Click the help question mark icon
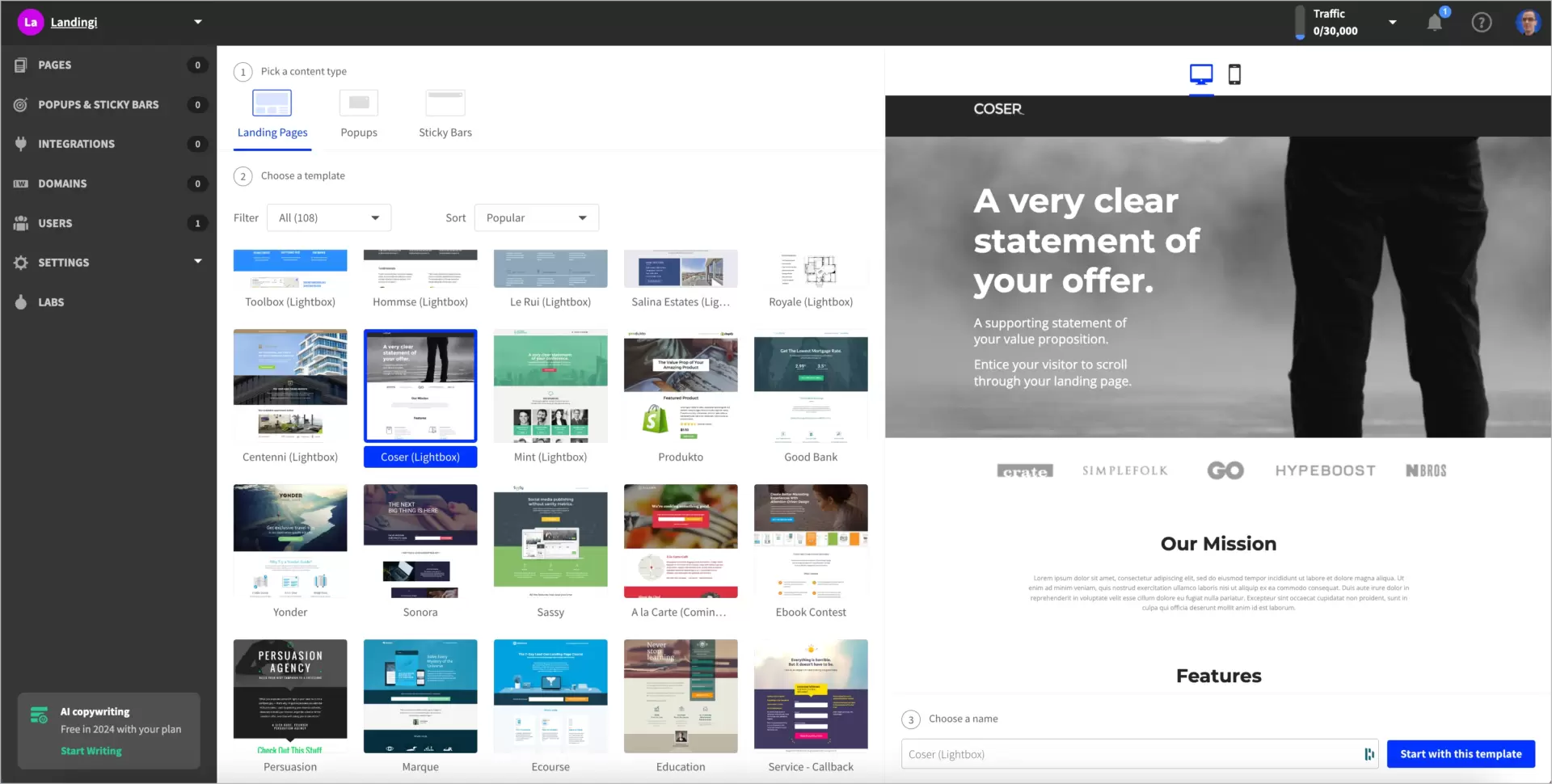Viewport: 1552px width, 784px height. coord(1482,22)
